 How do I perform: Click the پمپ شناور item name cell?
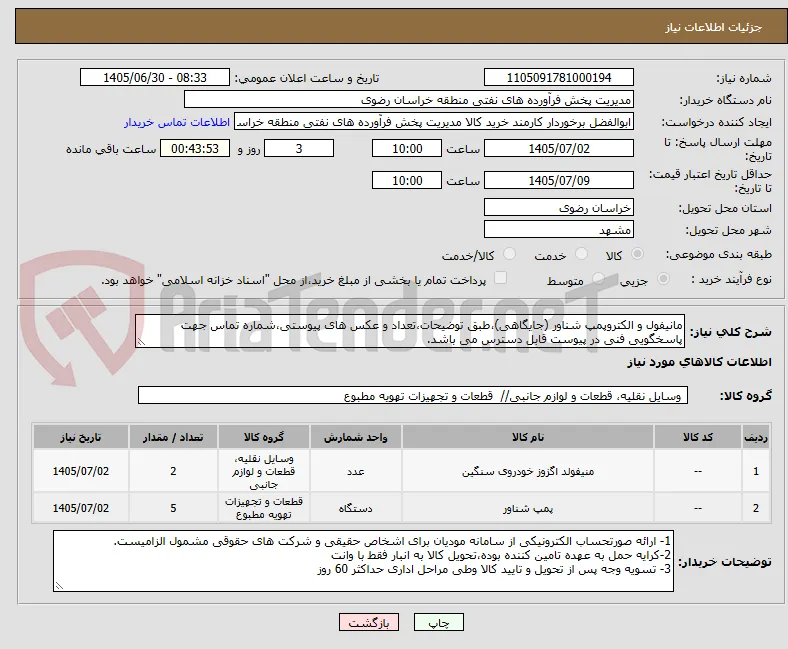528,508
